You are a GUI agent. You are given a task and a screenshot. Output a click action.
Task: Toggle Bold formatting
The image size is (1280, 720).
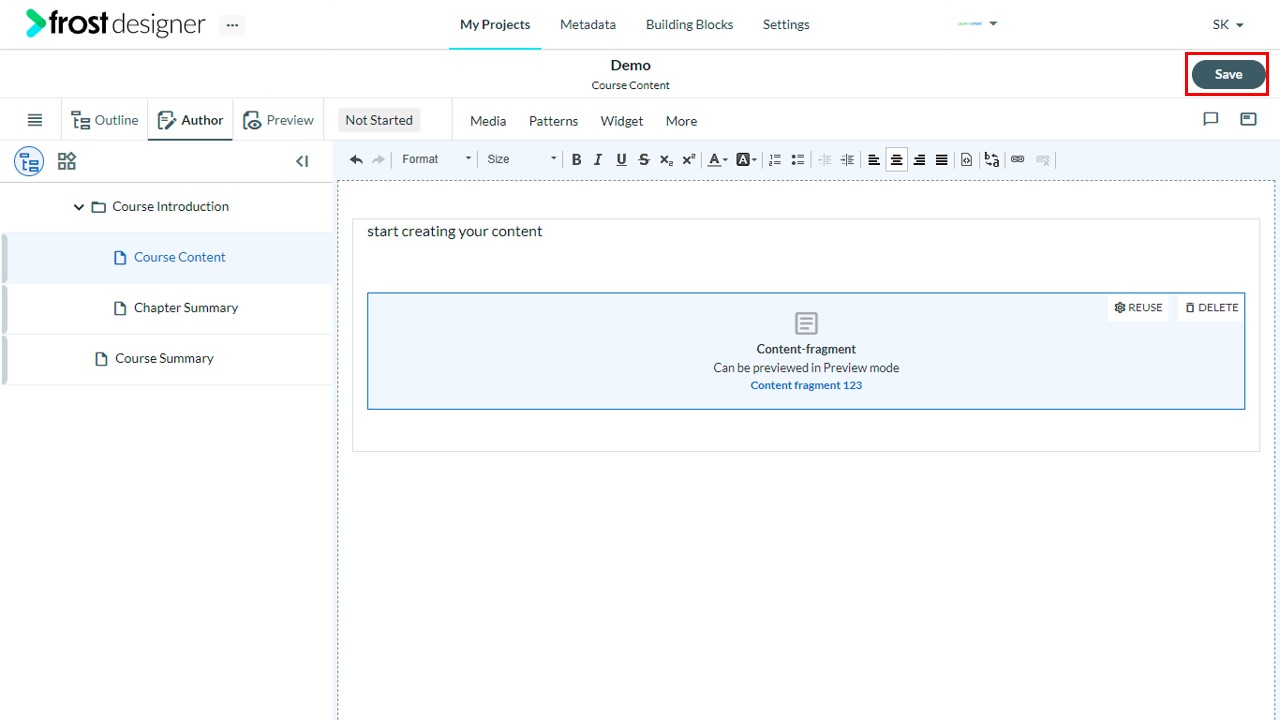(x=576, y=159)
